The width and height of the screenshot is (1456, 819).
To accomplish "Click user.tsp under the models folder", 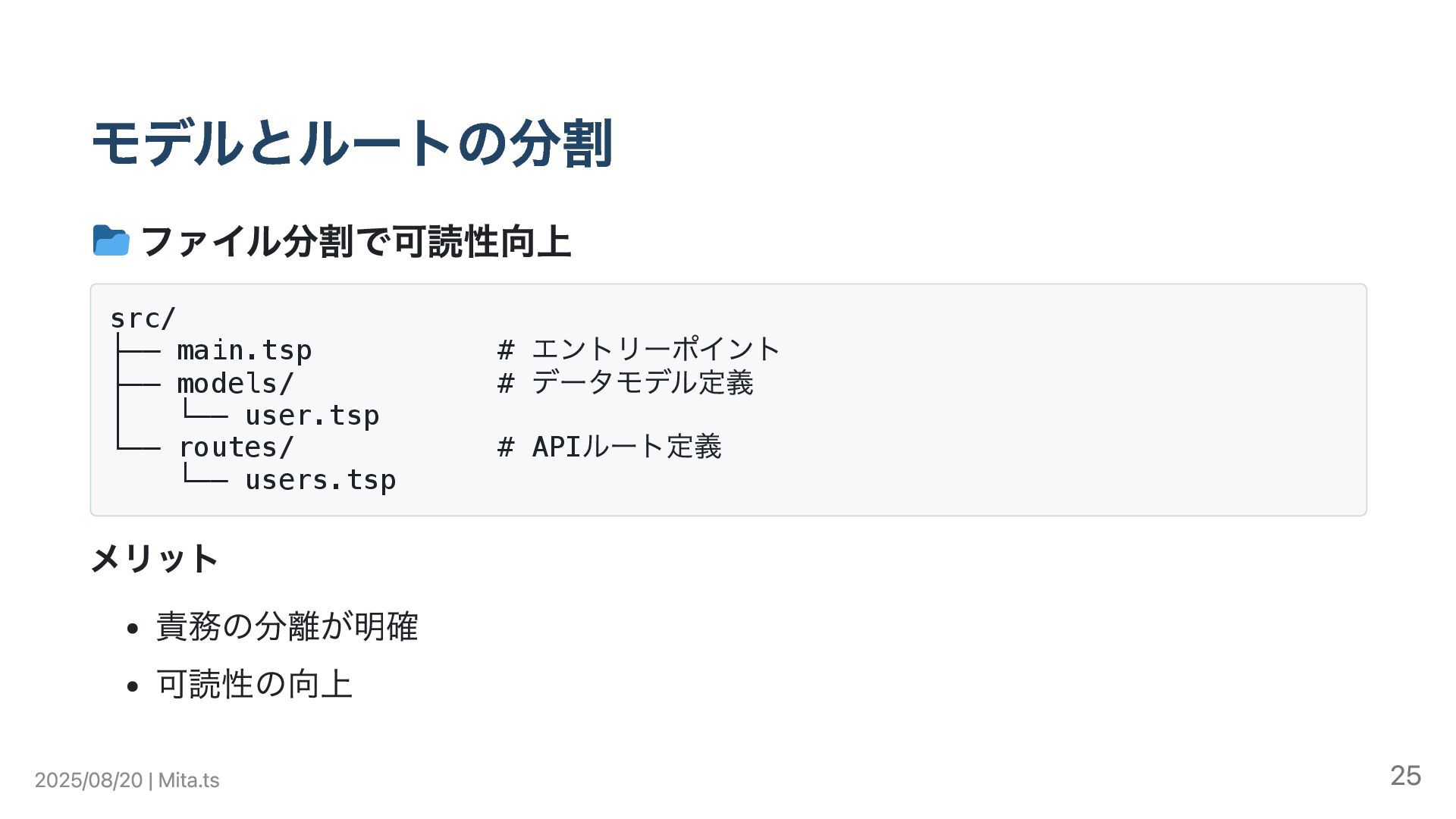I will [312, 416].
